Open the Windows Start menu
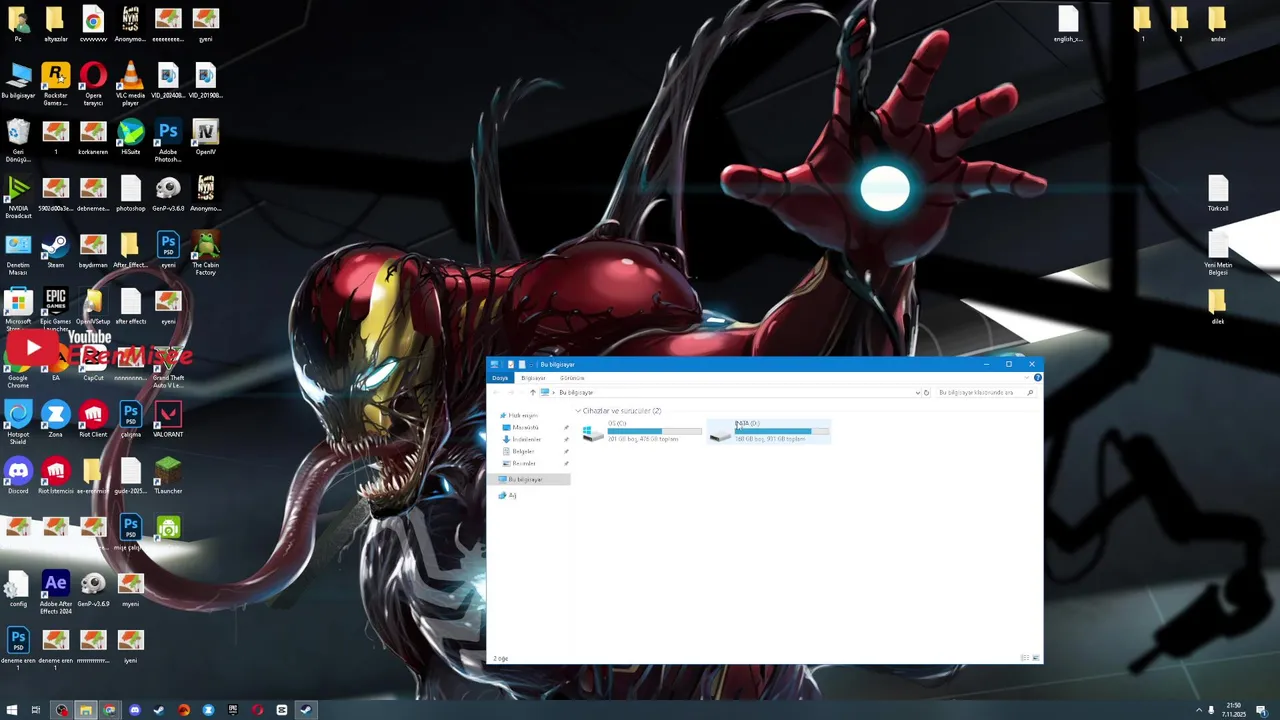Image resolution: width=1280 pixels, height=720 pixels. [11, 710]
